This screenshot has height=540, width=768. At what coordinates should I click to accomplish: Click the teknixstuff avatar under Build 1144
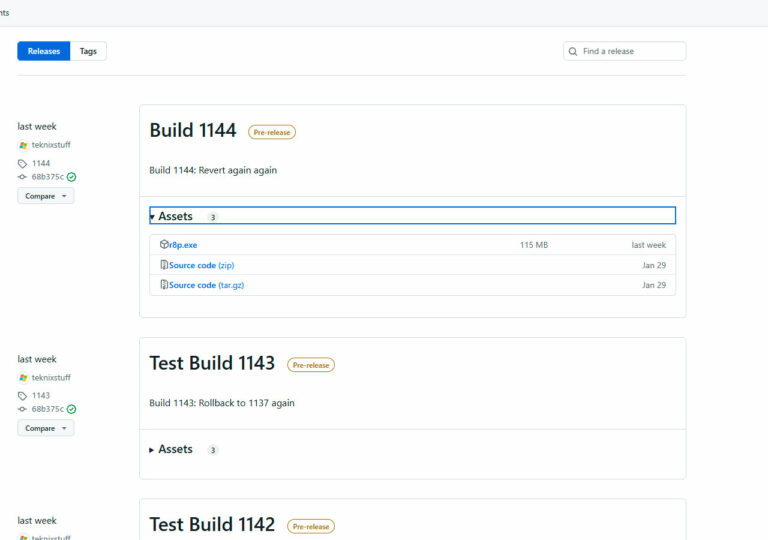(x=23, y=145)
